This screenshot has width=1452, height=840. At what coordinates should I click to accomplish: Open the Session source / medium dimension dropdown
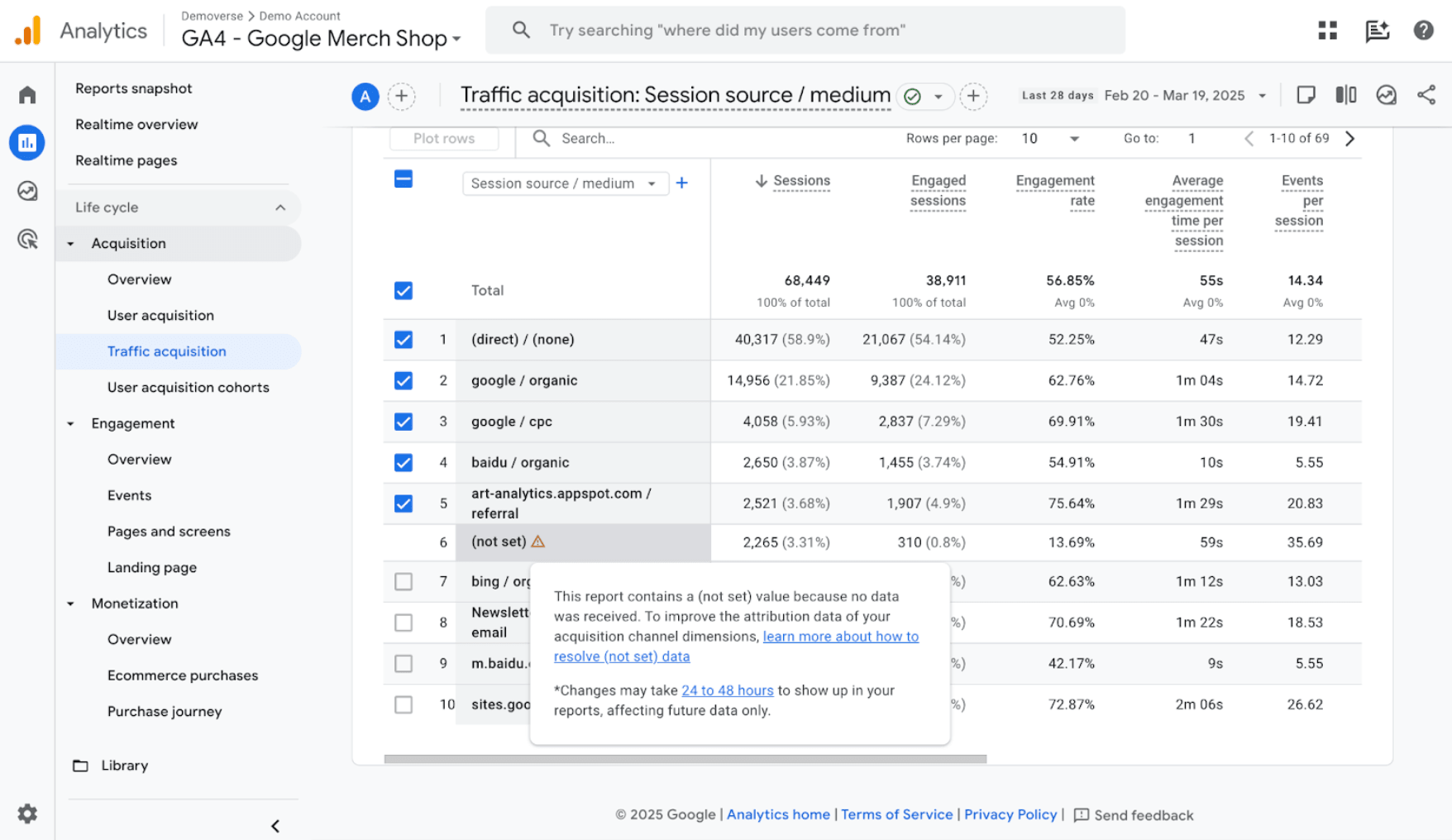[565, 183]
